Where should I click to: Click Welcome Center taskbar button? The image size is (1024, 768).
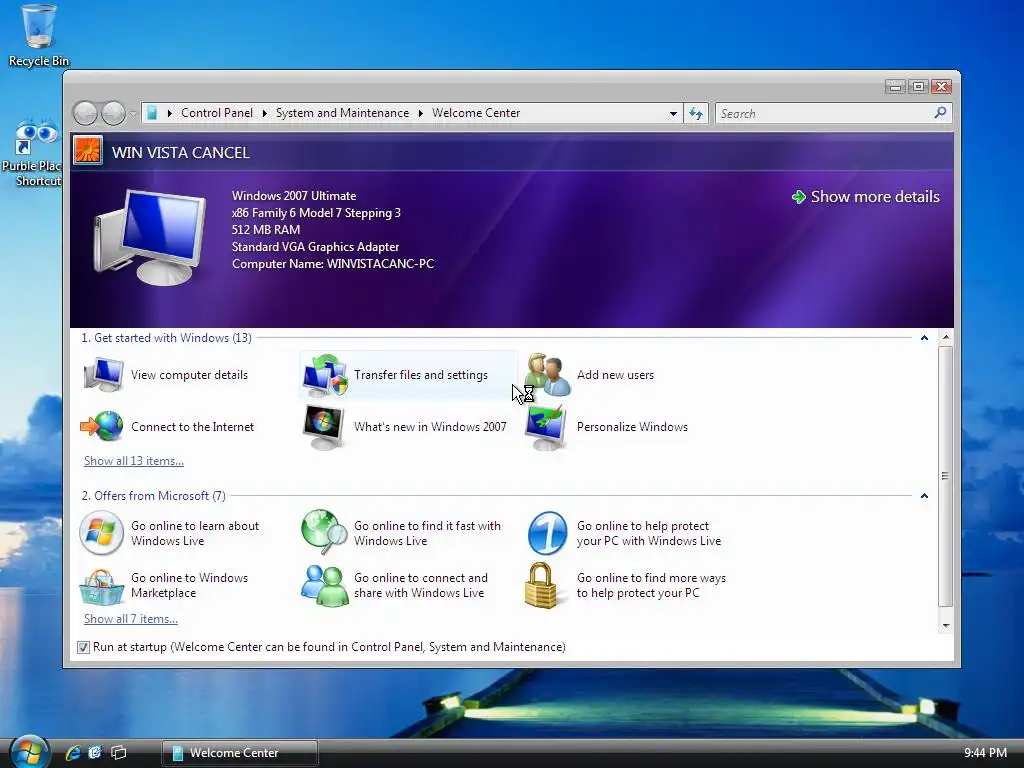[240, 753]
